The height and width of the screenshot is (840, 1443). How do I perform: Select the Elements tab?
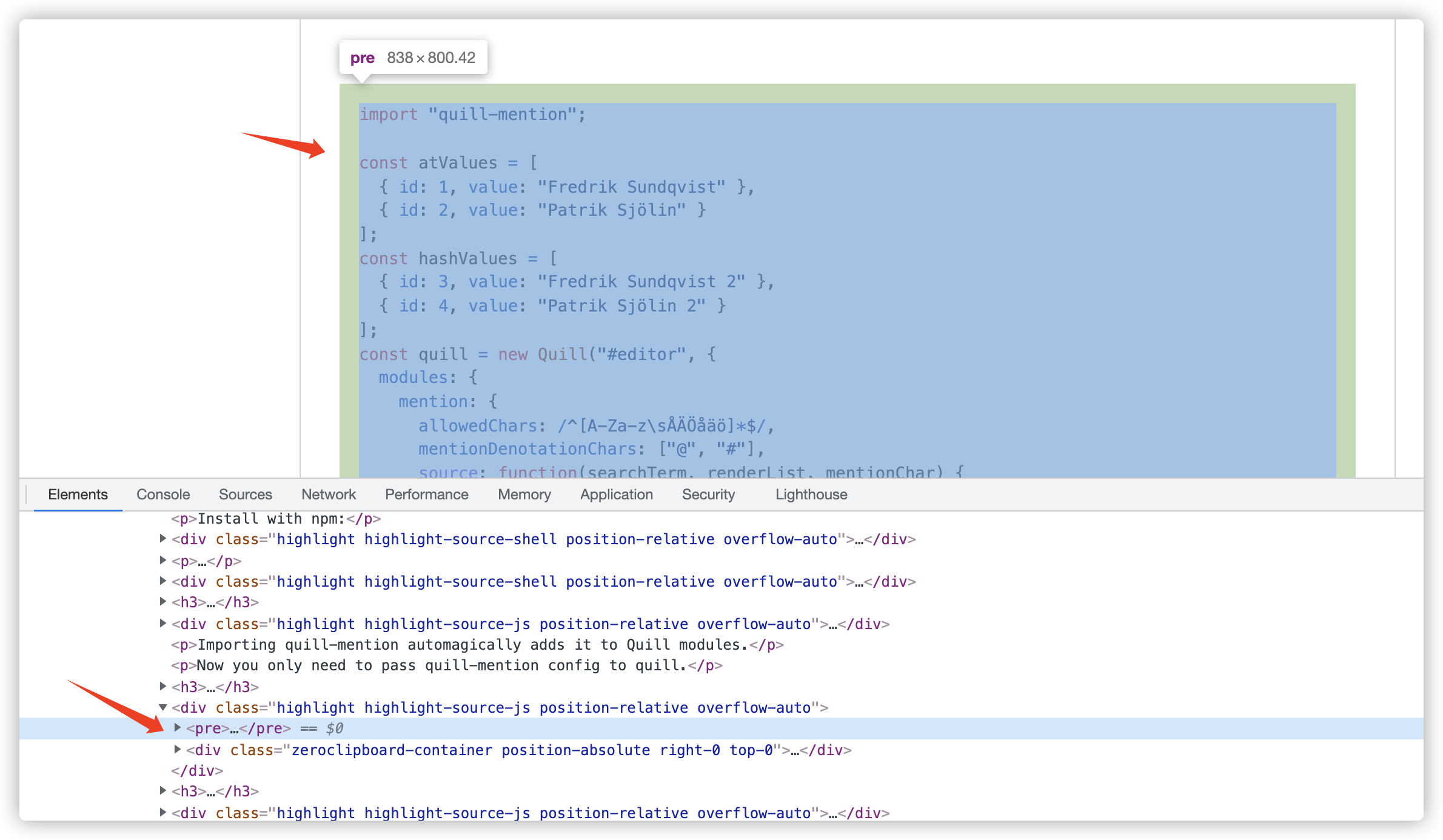coord(78,495)
